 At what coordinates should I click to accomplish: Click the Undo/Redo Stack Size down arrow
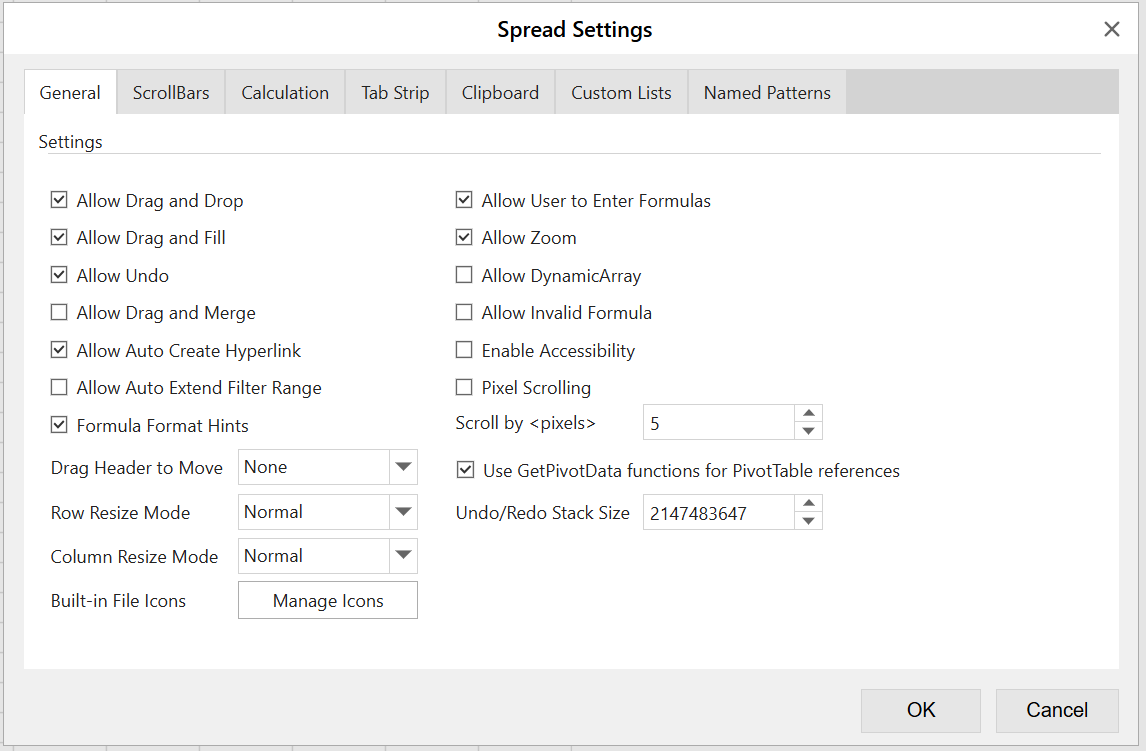809,521
